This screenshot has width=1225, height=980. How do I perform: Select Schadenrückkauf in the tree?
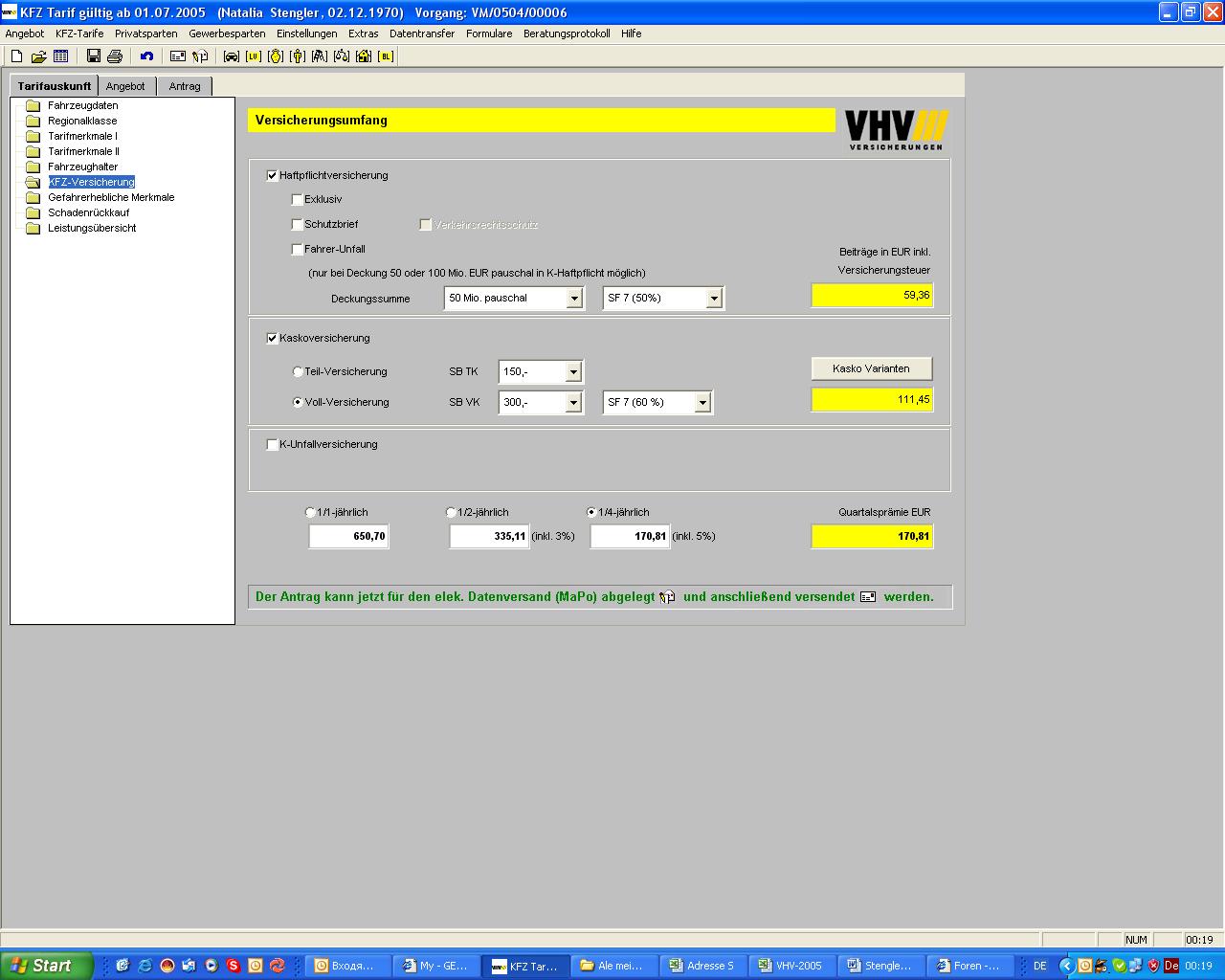point(88,212)
